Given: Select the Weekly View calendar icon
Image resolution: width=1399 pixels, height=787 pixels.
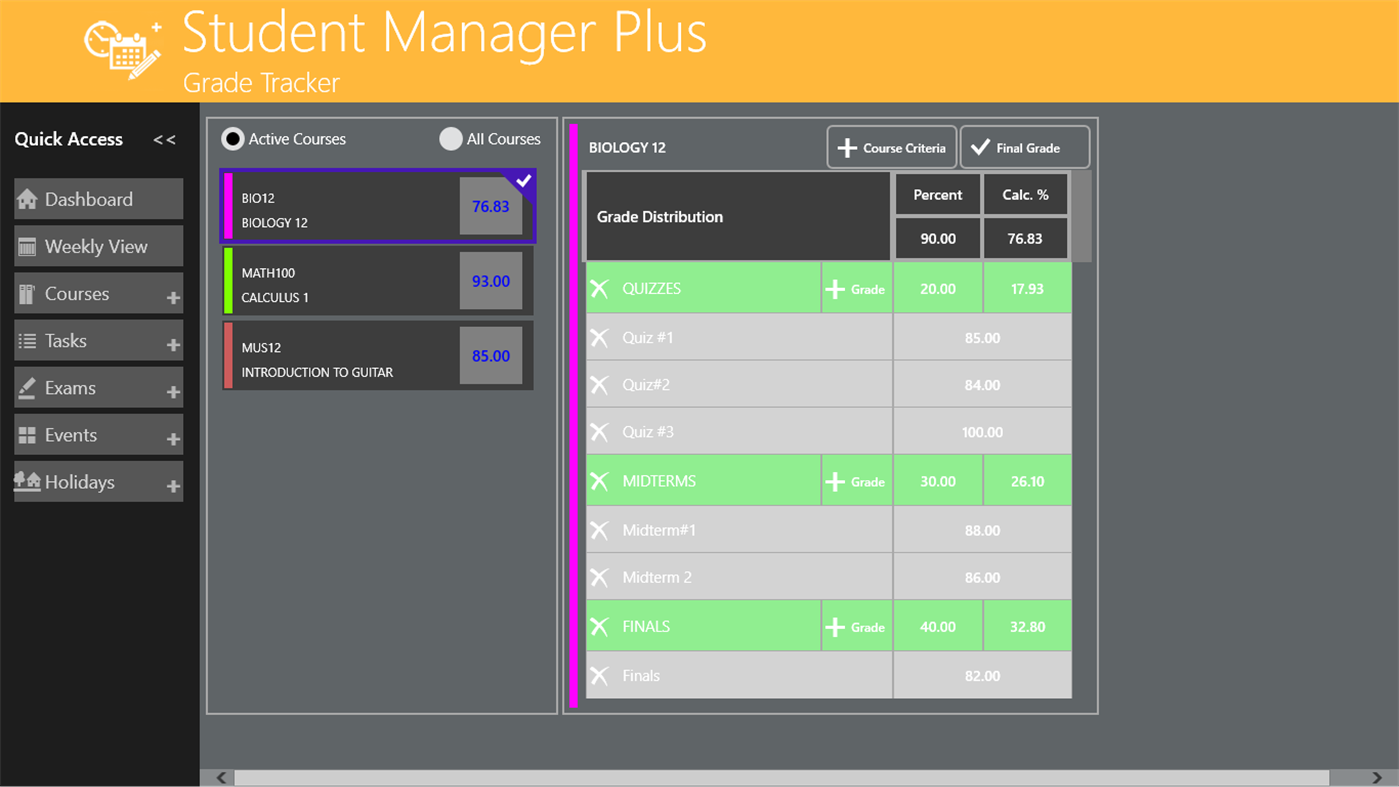Looking at the screenshot, I should pyautogui.click(x=29, y=245).
